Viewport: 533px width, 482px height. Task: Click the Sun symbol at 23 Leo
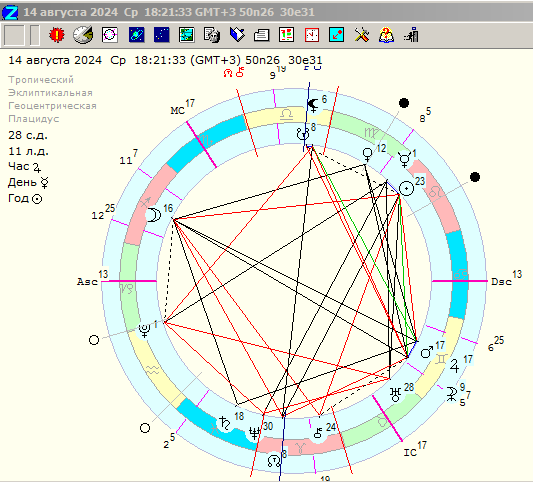tap(407, 188)
